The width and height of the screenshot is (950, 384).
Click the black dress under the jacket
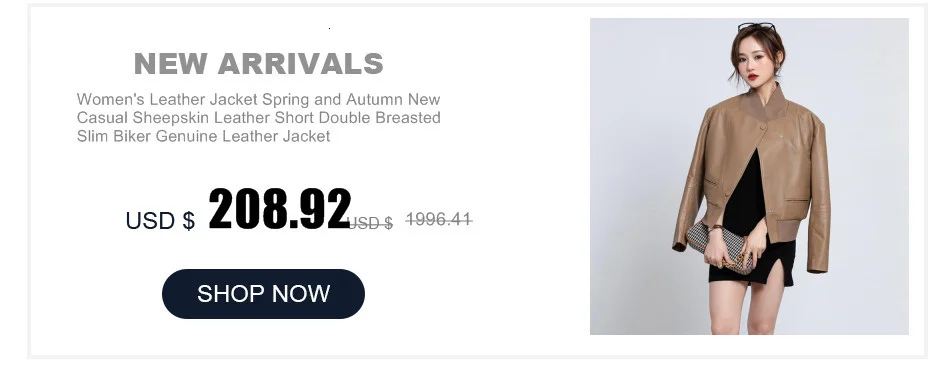(749, 224)
